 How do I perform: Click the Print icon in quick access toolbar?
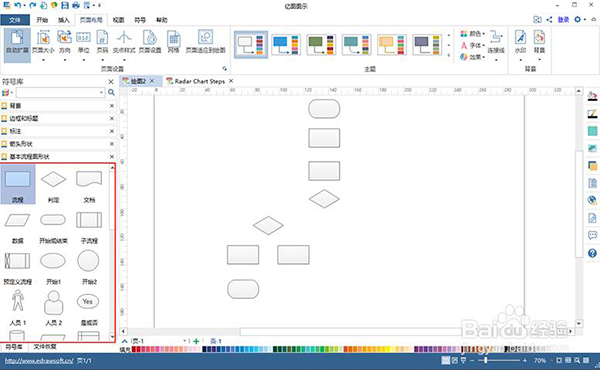click(x=76, y=5)
